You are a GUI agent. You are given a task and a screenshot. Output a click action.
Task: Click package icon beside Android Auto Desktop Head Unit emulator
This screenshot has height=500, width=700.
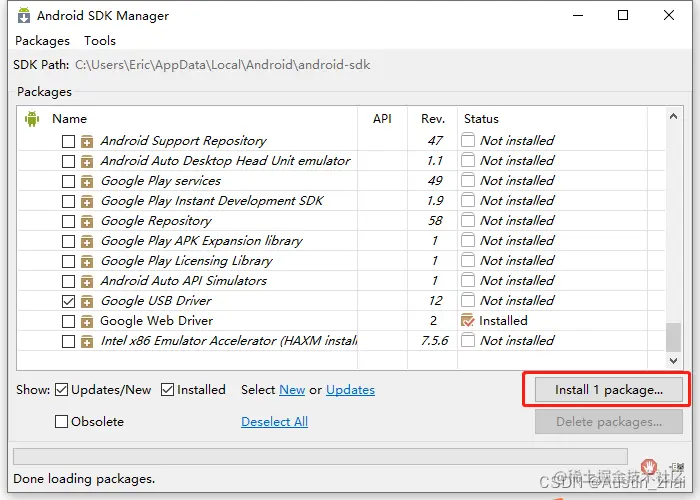pos(87,162)
